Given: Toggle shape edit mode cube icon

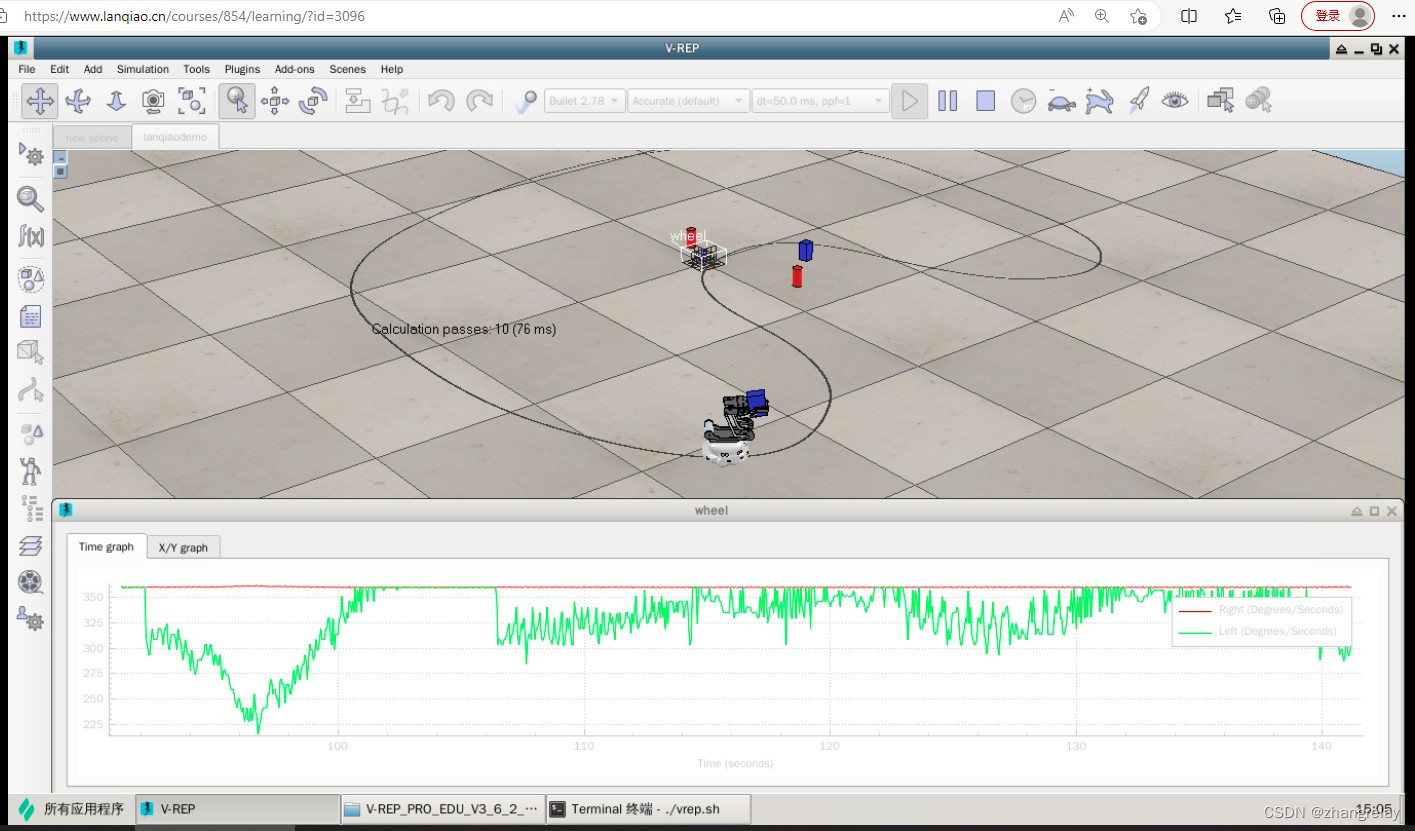Looking at the screenshot, I should point(31,352).
